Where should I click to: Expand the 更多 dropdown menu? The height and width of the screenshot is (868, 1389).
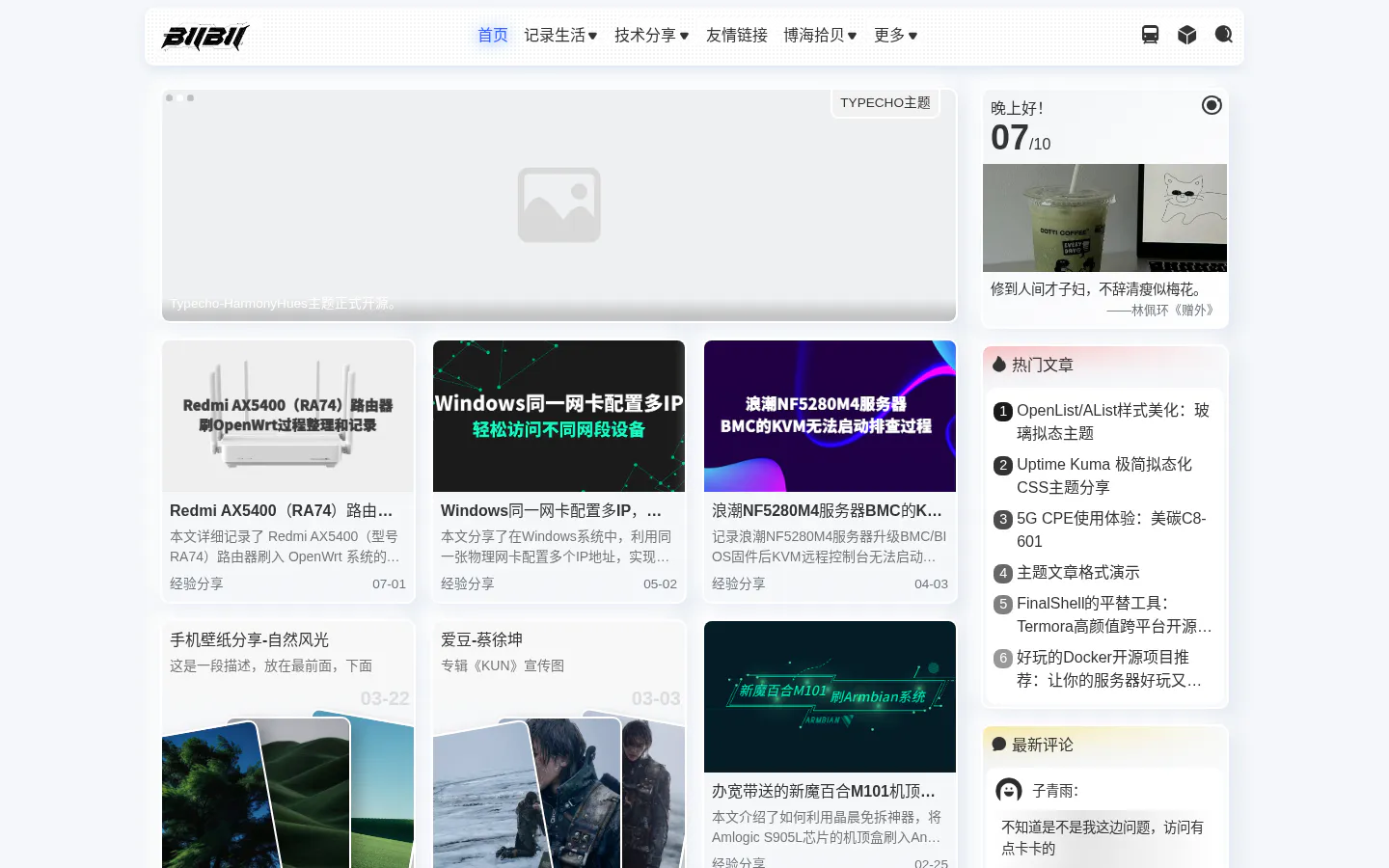click(x=895, y=36)
